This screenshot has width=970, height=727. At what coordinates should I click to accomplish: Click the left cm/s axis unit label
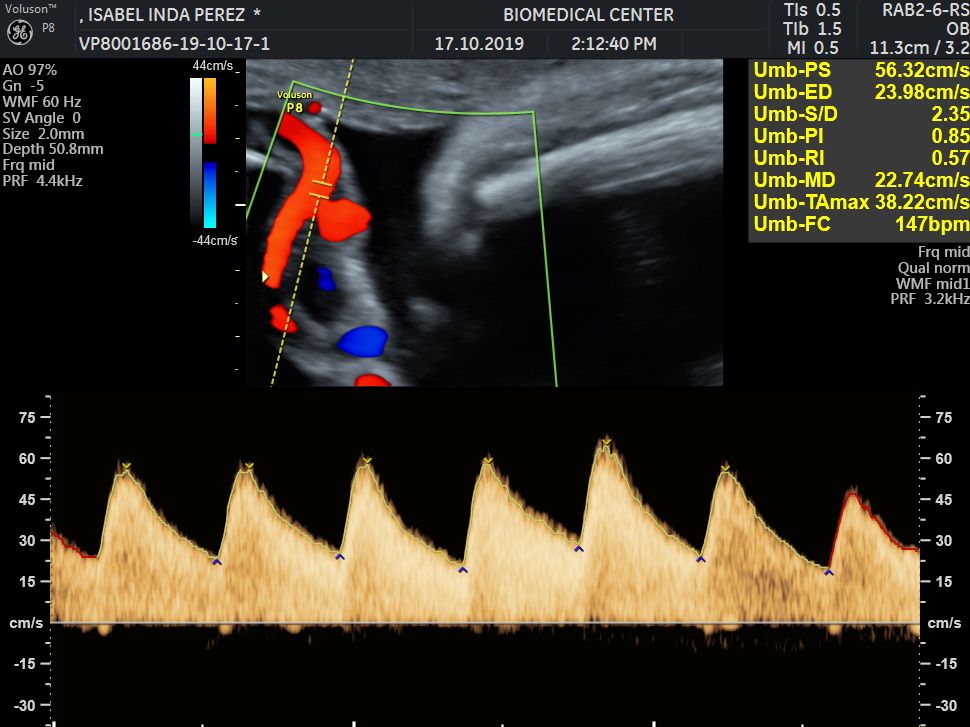(26, 623)
